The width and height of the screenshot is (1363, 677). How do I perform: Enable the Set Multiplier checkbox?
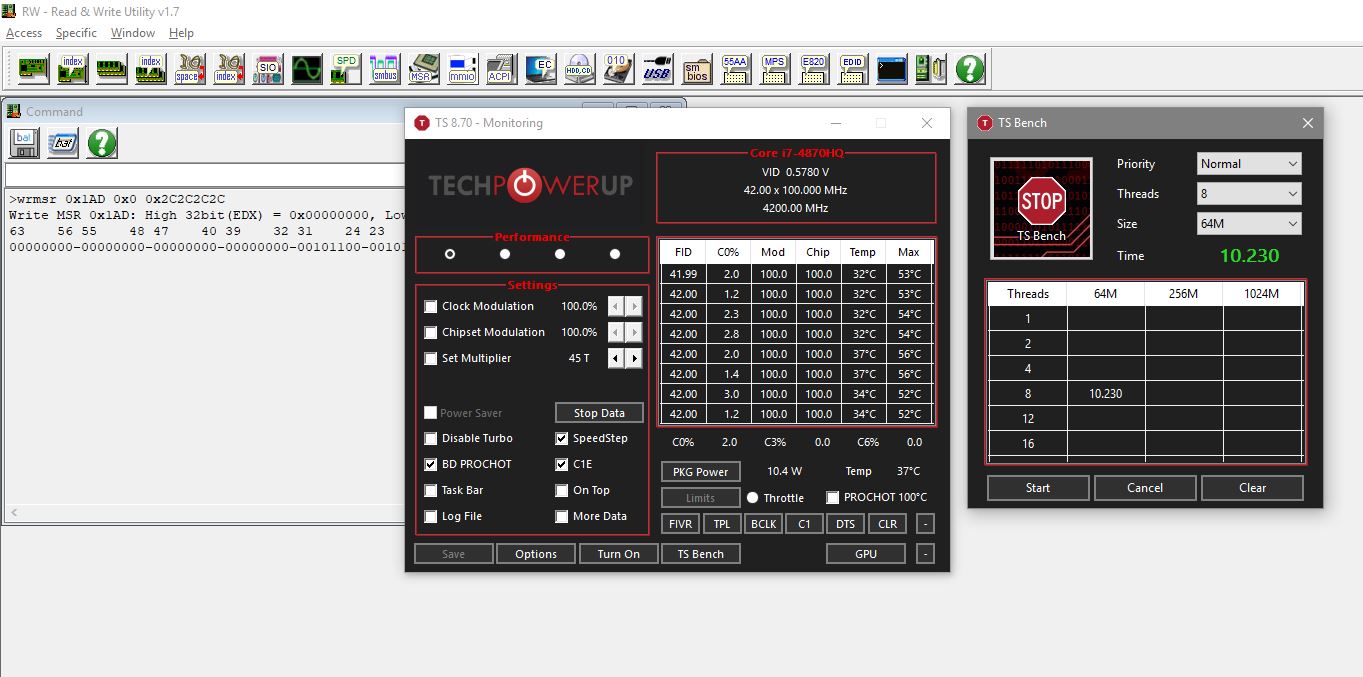pyautogui.click(x=431, y=358)
